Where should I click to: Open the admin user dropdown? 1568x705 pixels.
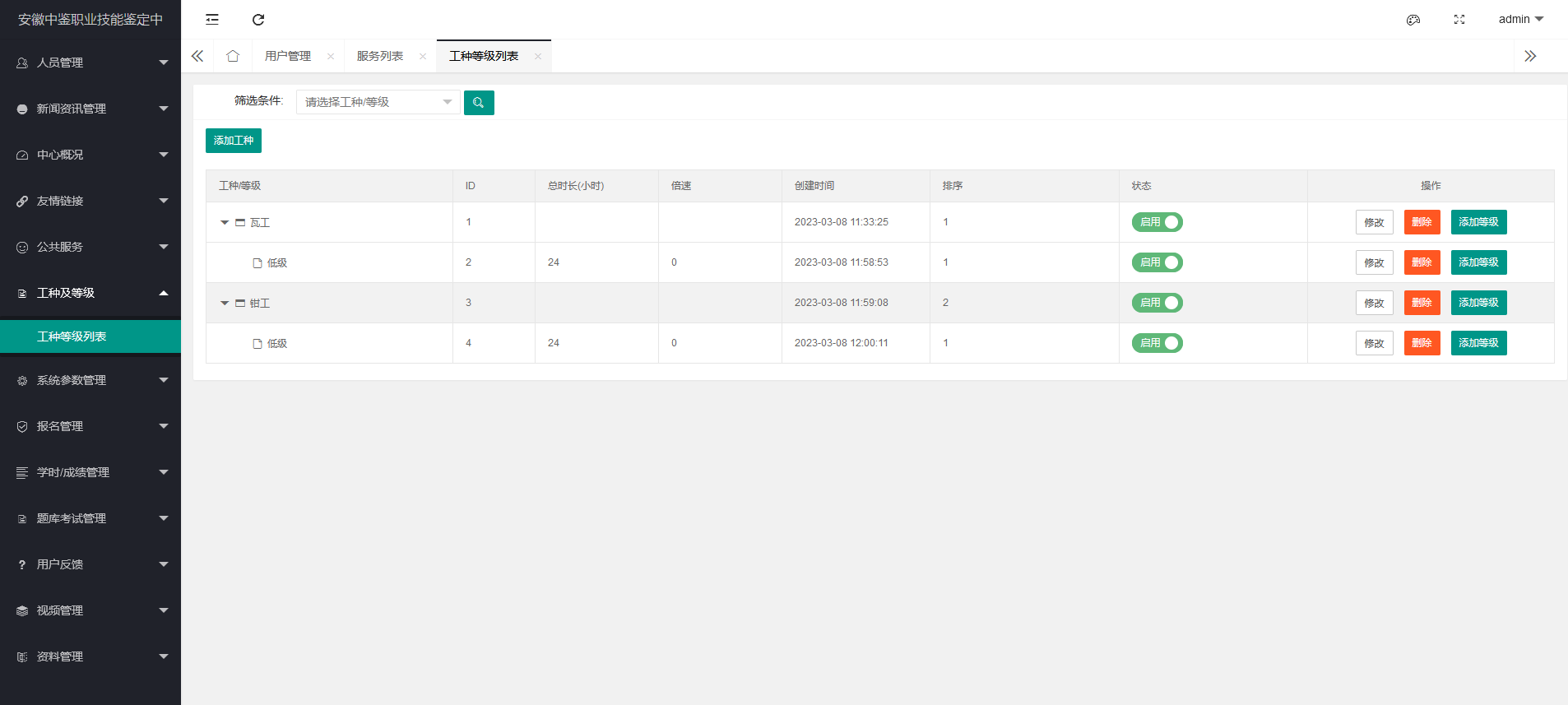coord(1520,19)
